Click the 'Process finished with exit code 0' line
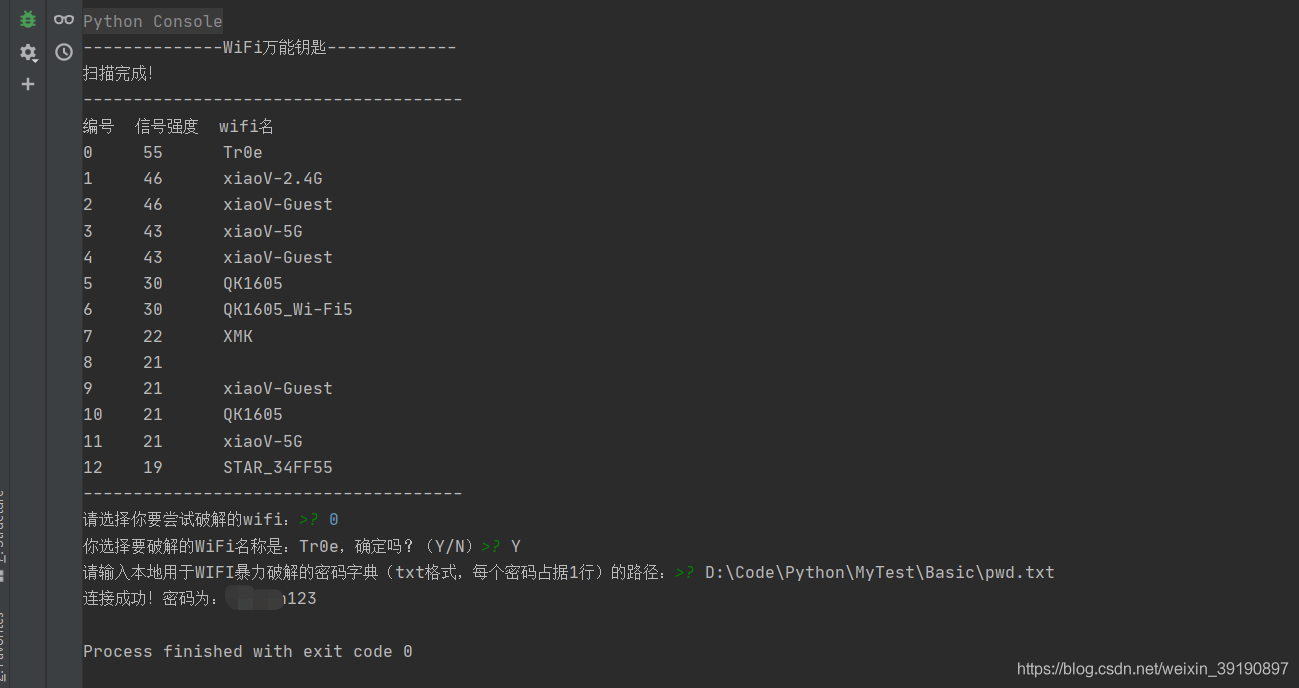The width and height of the screenshot is (1299, 688). (x=247, y=651)
